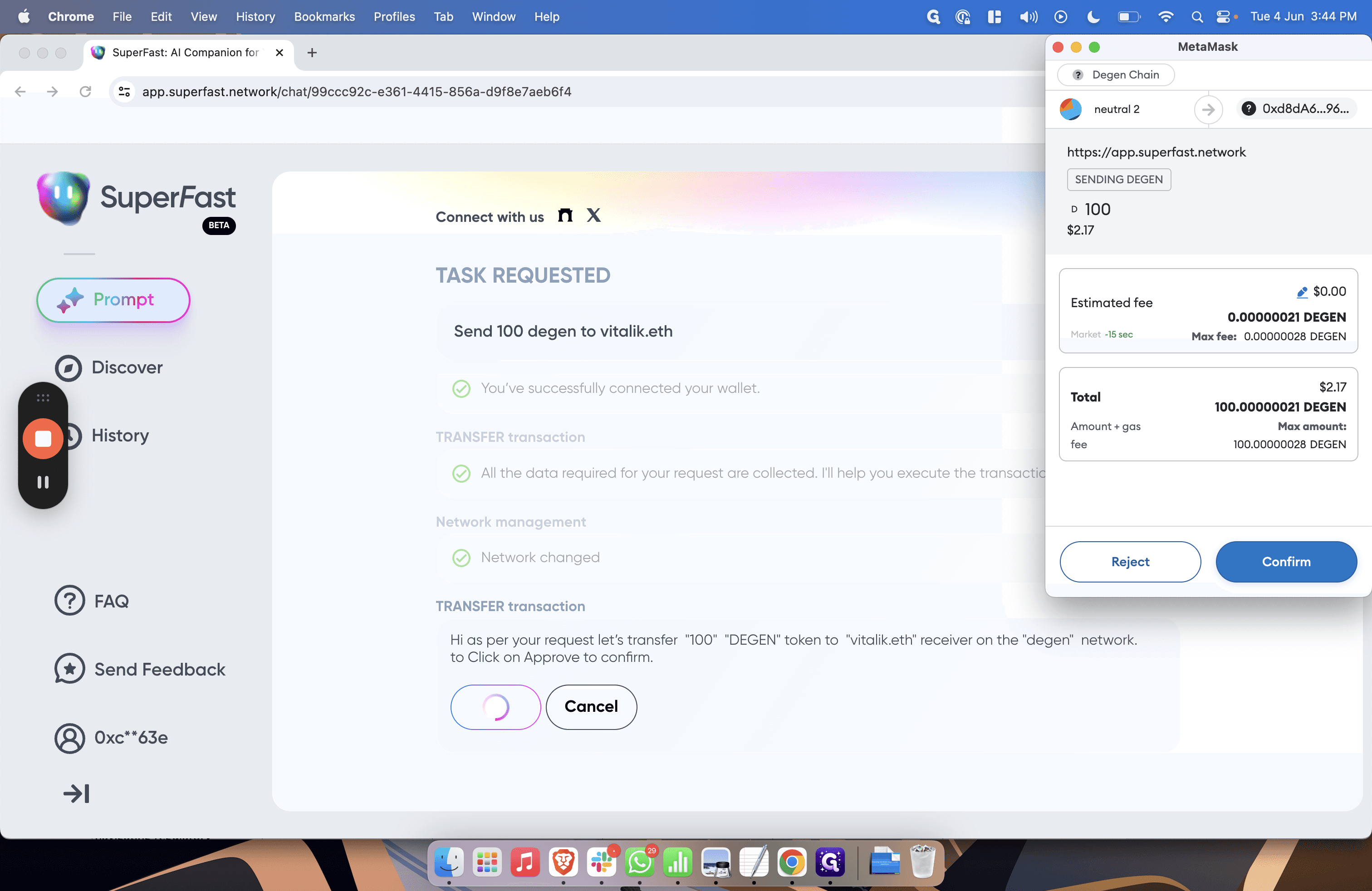Open the Degen Chain network selector
The image size is (1372, 891).
pos(1116,75)
